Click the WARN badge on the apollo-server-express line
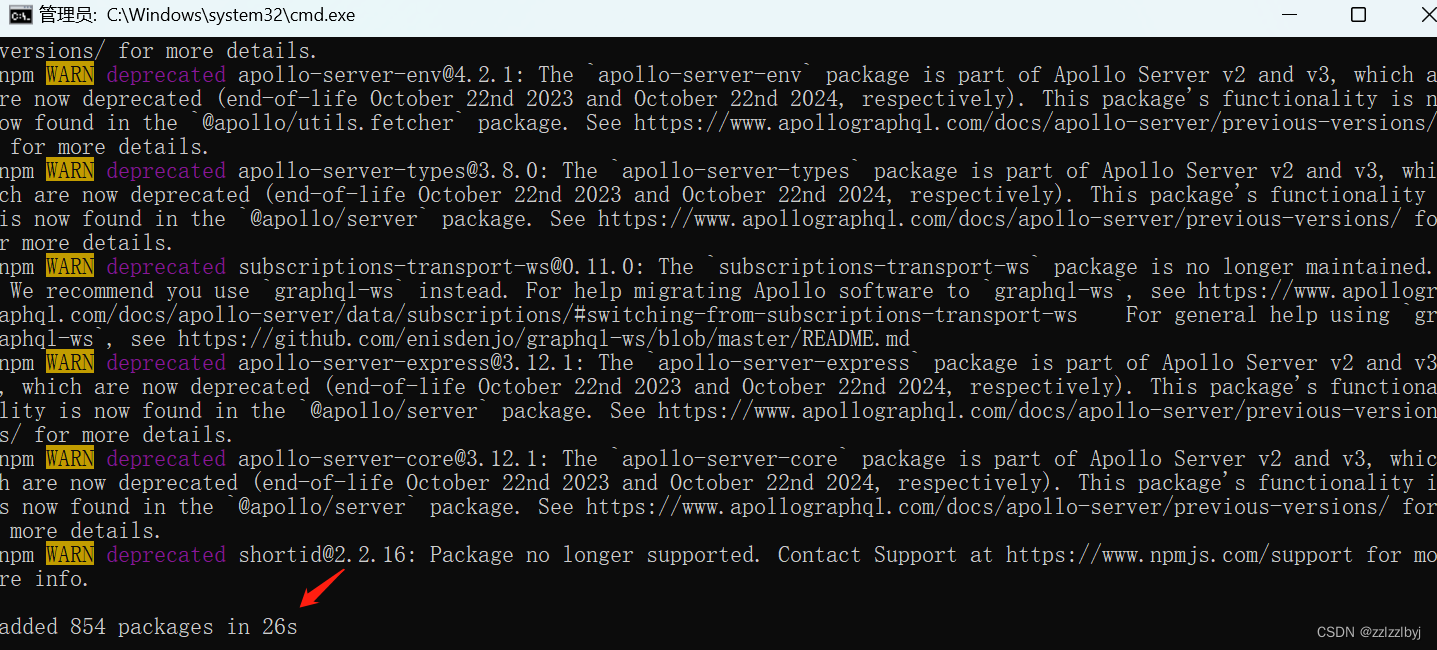The width and height of the screenshot is (1437, 650). tap(69, 362)
